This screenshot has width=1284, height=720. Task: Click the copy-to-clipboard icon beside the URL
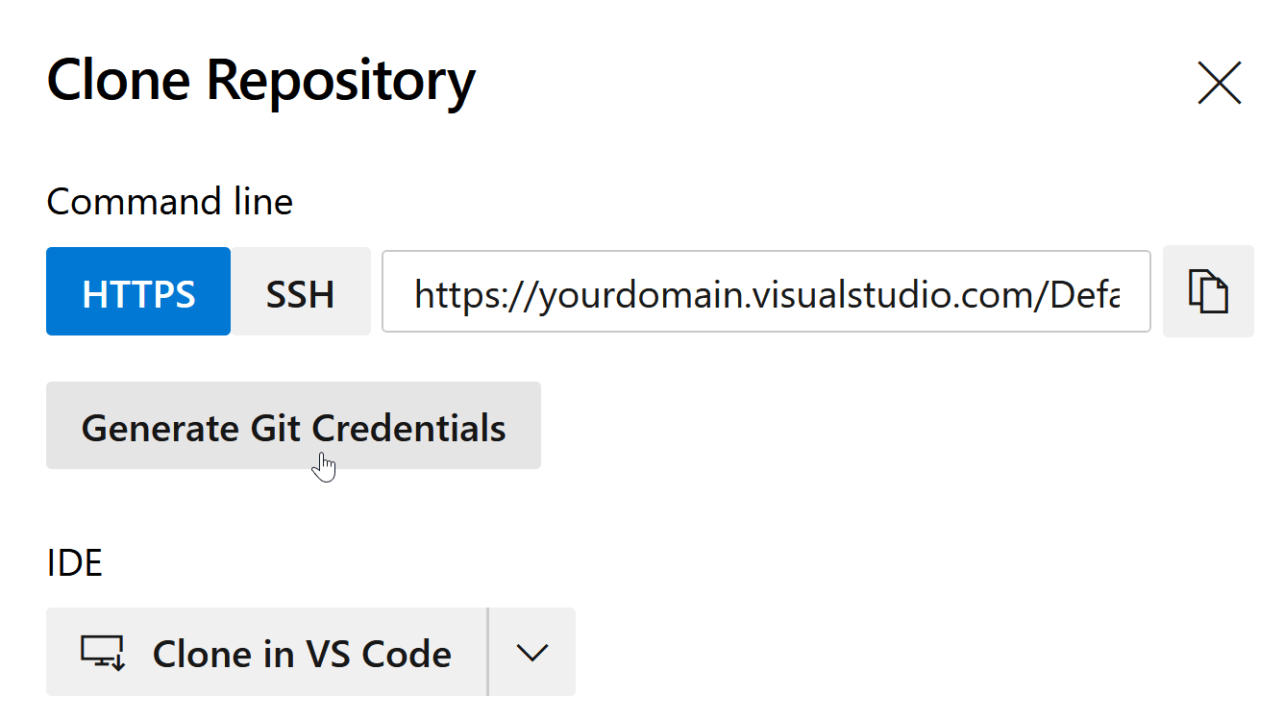coord(1208,291)
